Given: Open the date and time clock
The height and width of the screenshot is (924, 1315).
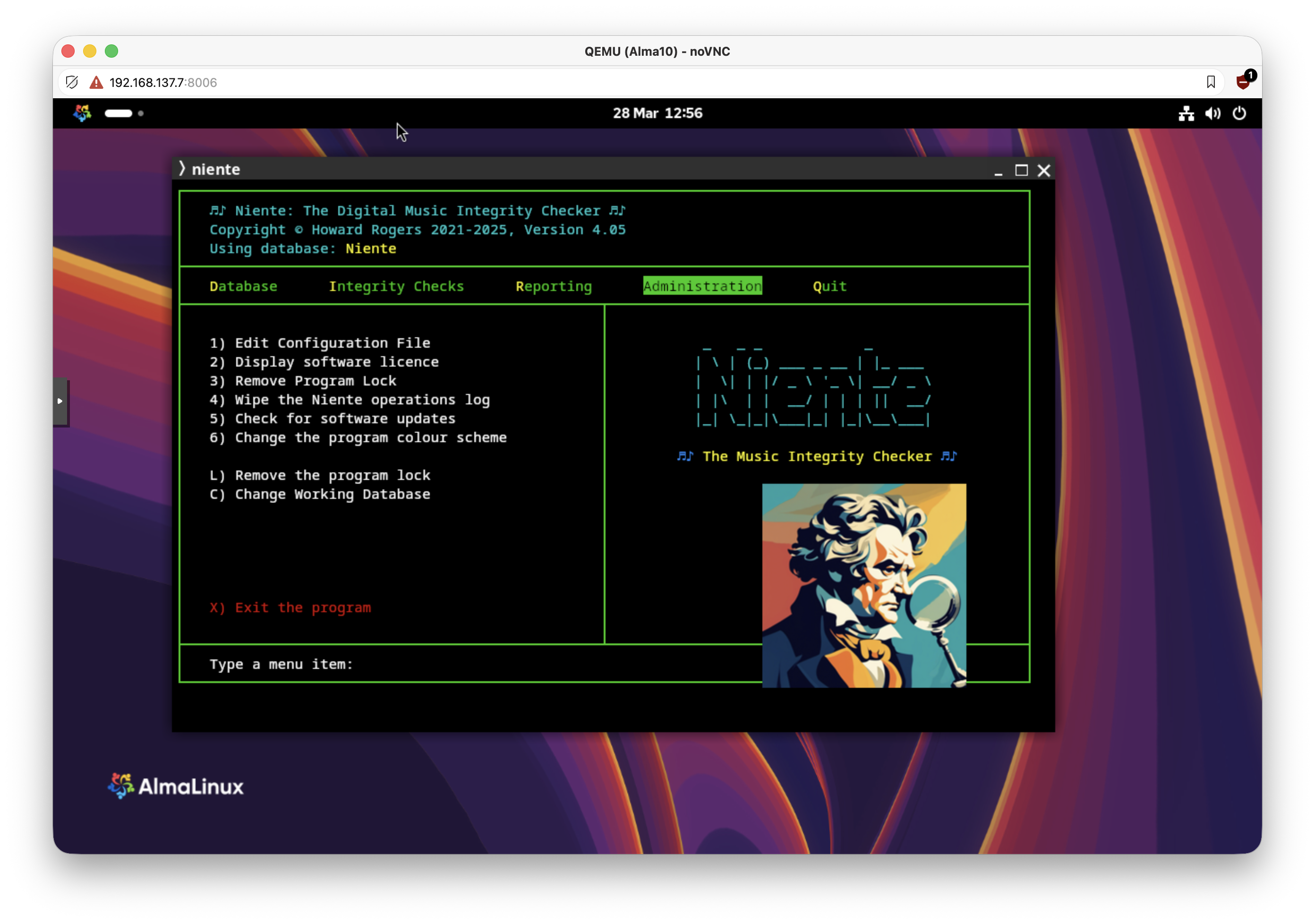Looking at the screenshot, I should pyautogui.click(x=657, y=113).
